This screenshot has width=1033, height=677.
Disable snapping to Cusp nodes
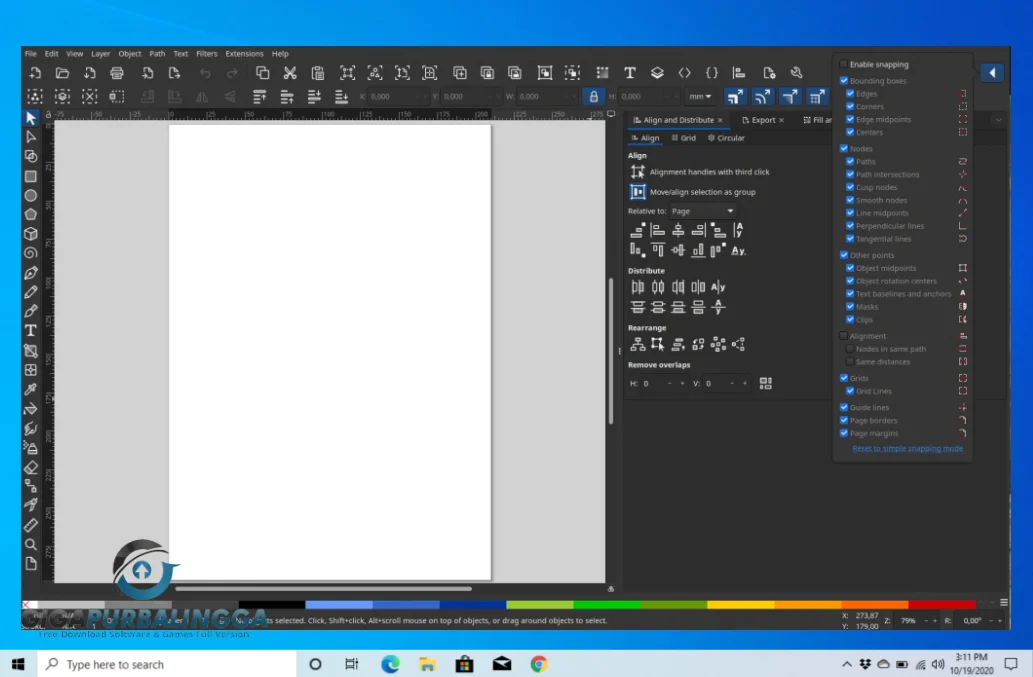(x=849, y=187)
